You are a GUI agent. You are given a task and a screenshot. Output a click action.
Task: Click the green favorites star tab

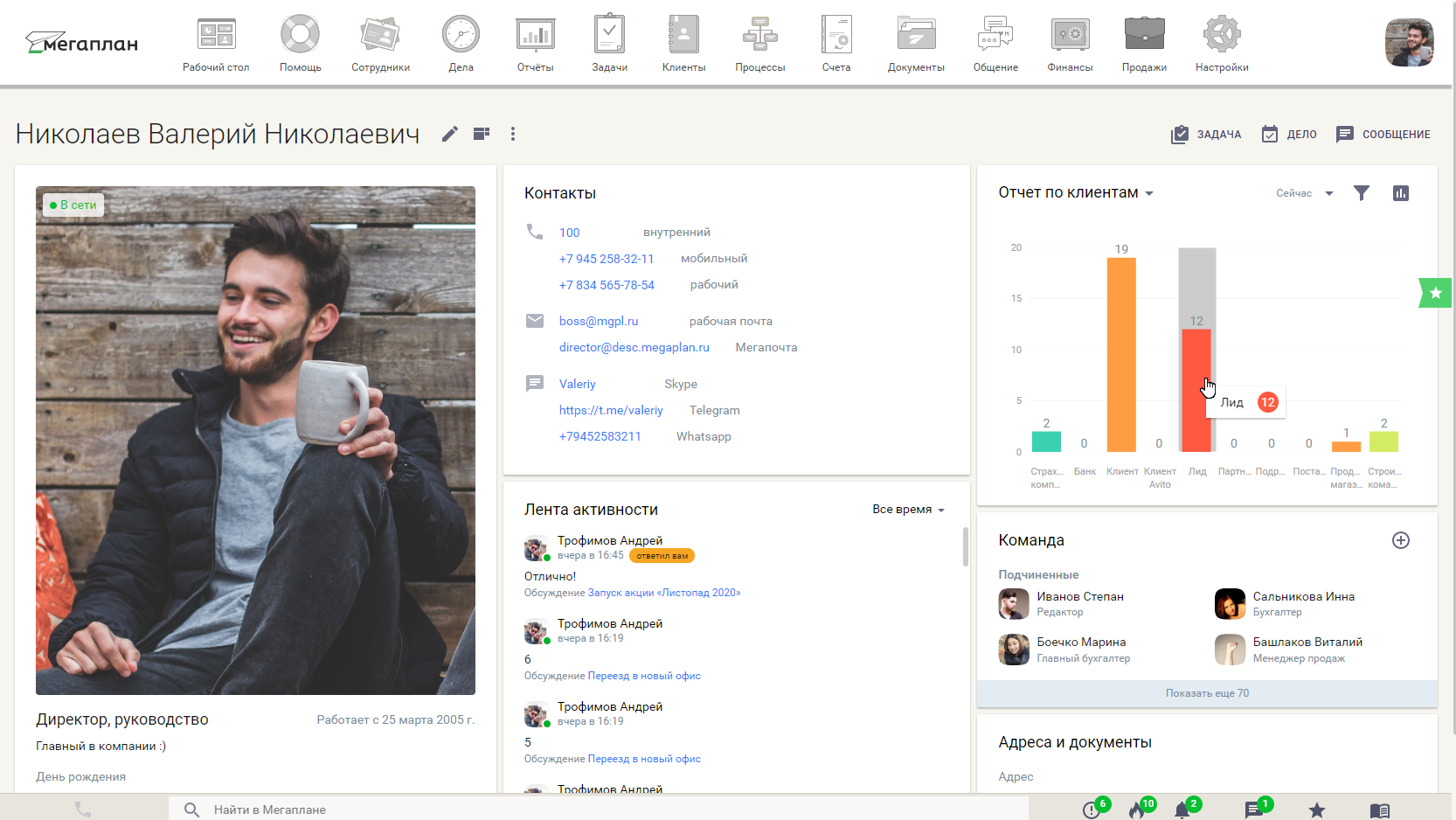[1435, 293]
